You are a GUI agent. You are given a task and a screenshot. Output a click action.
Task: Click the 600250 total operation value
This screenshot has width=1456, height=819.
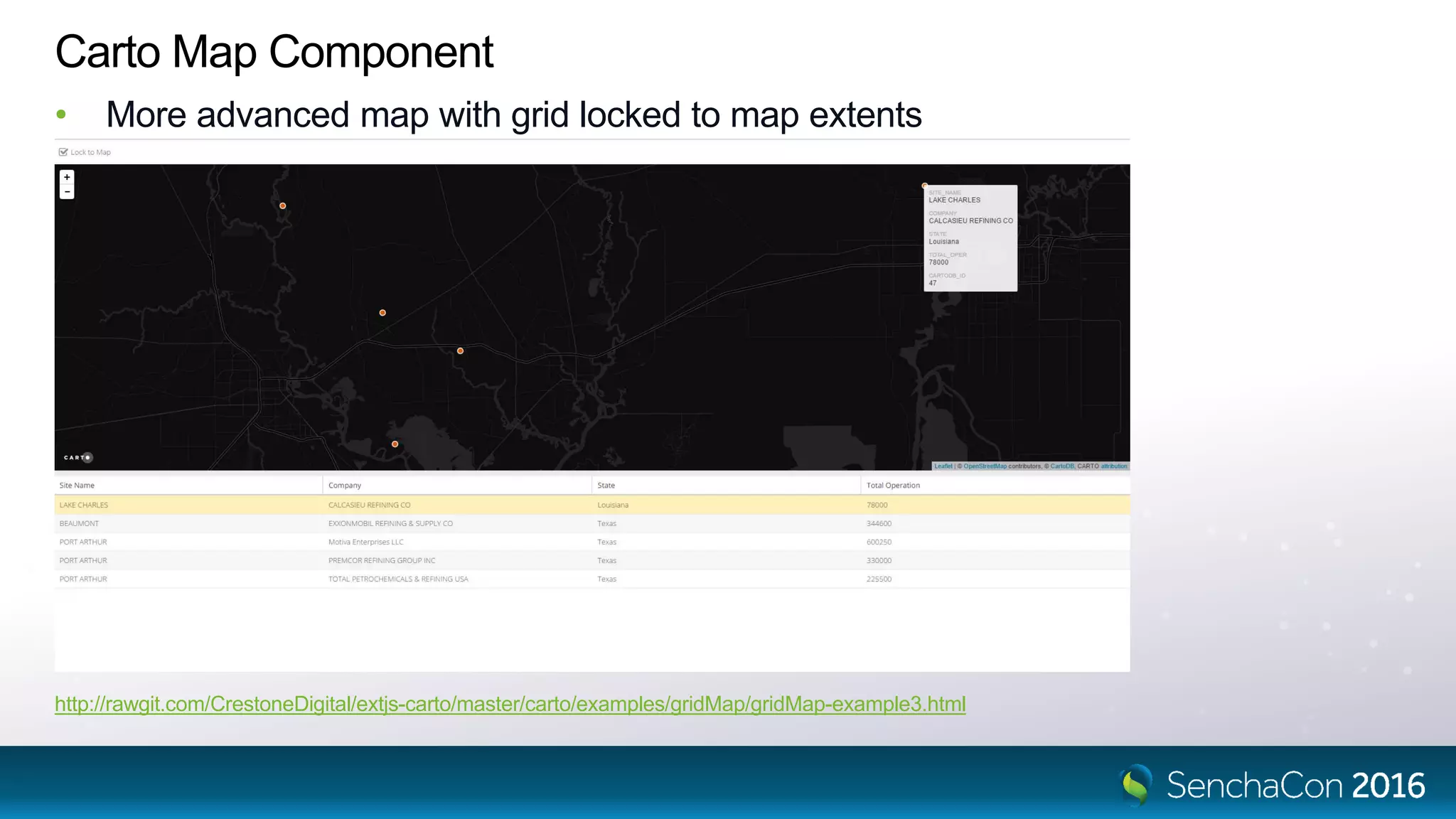(x=879, y=542)
